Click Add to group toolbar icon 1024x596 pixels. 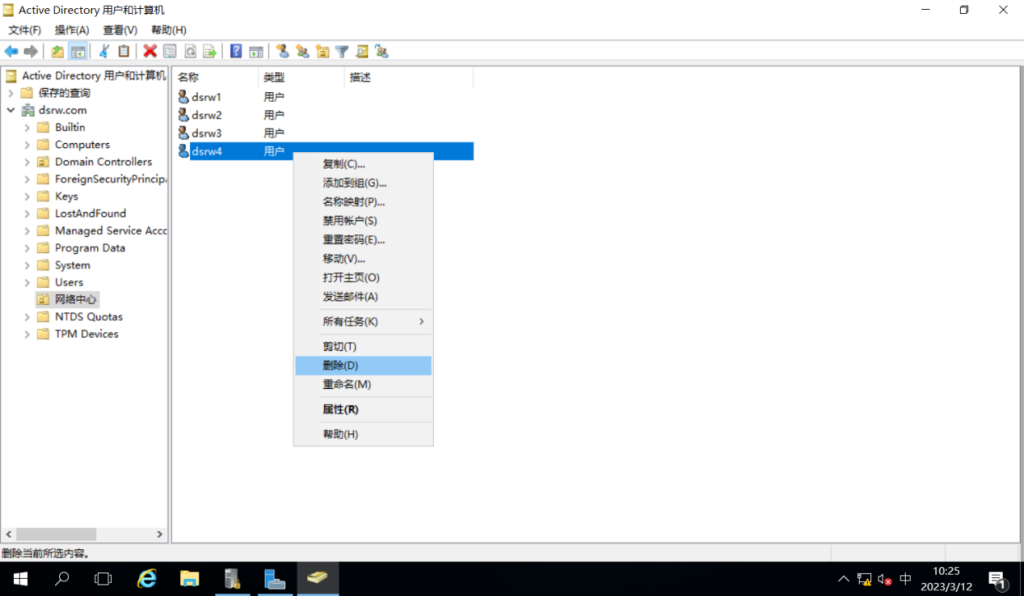tap(382, 51)
